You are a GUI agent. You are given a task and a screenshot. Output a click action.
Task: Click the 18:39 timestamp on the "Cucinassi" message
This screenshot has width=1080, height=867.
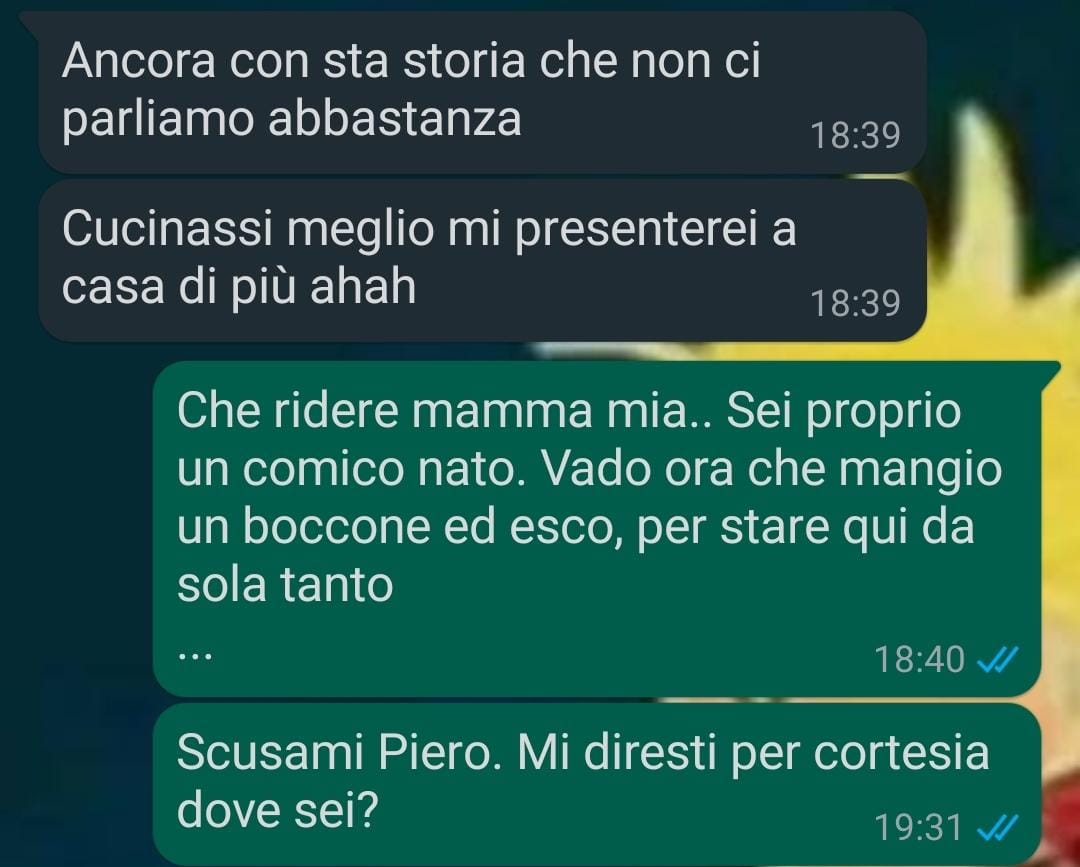click(855, 303)
